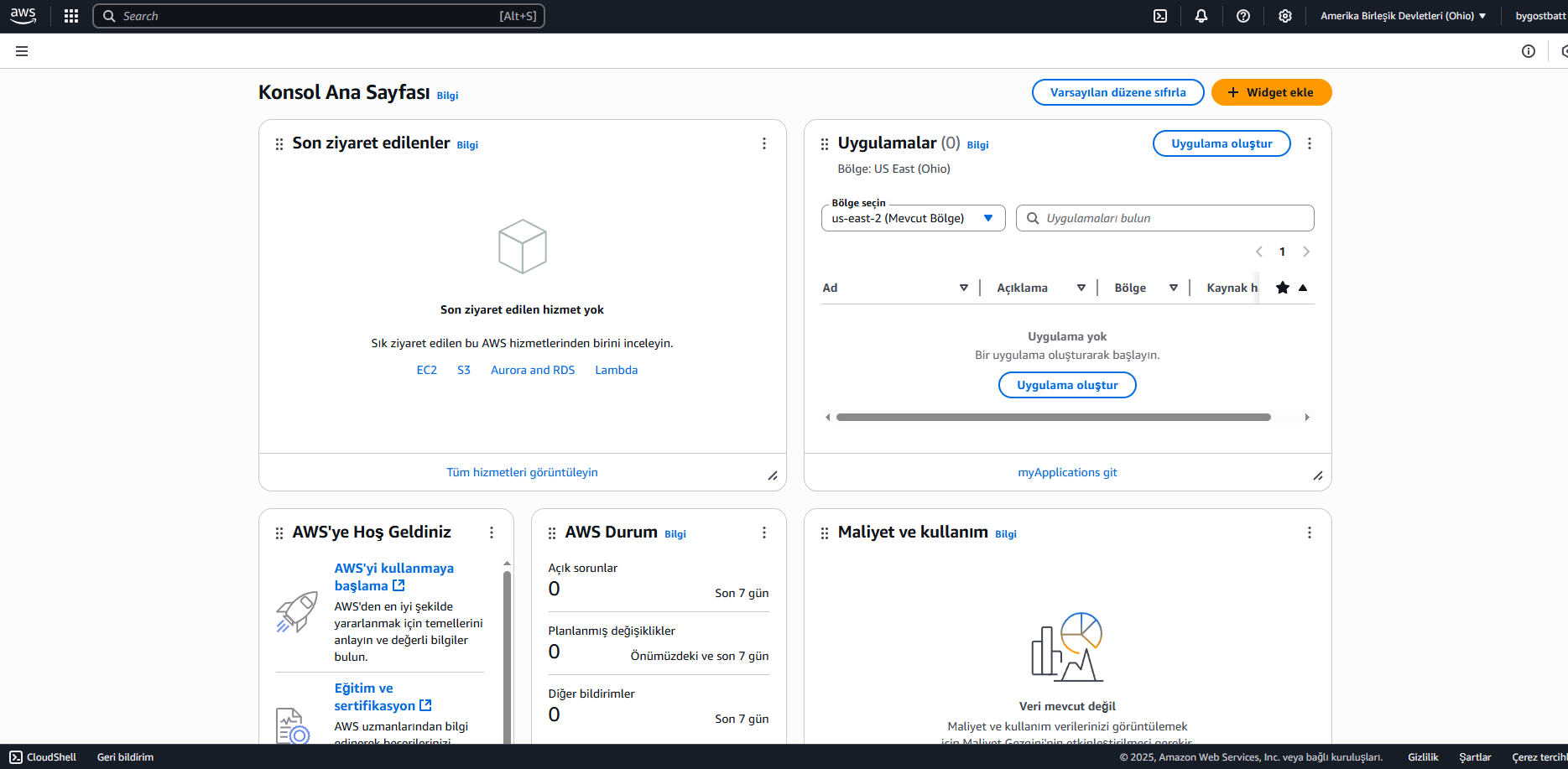
Task: Click Bilgi next to Son ziyaret edilenler
Action: 467,145
